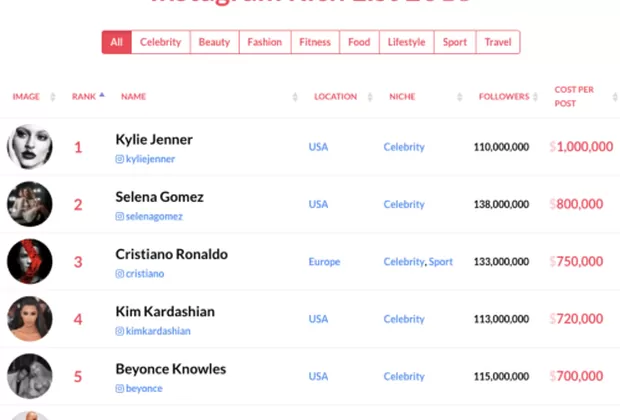The image size is (620, 420).
Task: Open Selena Gomez's profile thumbnail
Action: tap(30, 204)
